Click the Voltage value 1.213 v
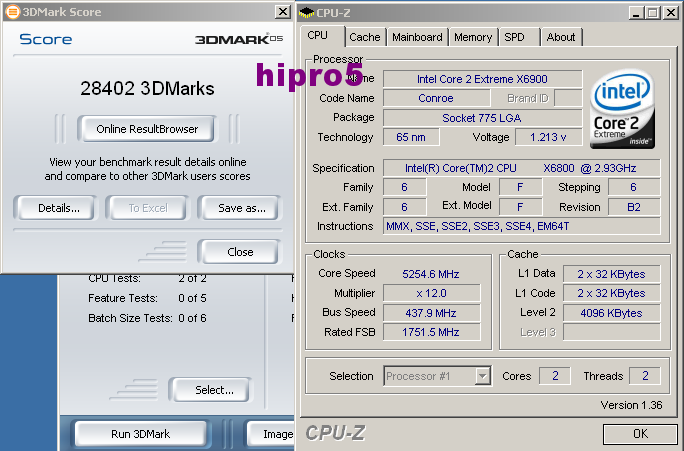The image size is (684, 451). click(x=548, y=137)
